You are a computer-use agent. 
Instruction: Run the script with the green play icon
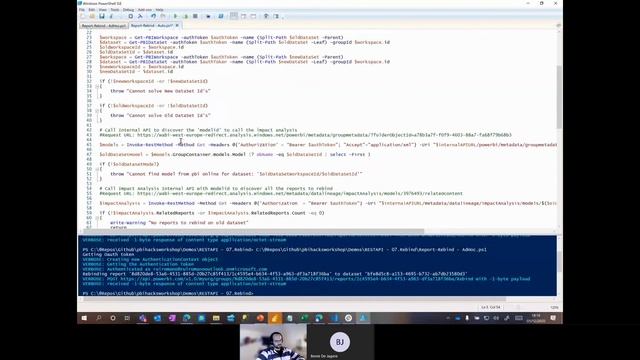point(176,16)
